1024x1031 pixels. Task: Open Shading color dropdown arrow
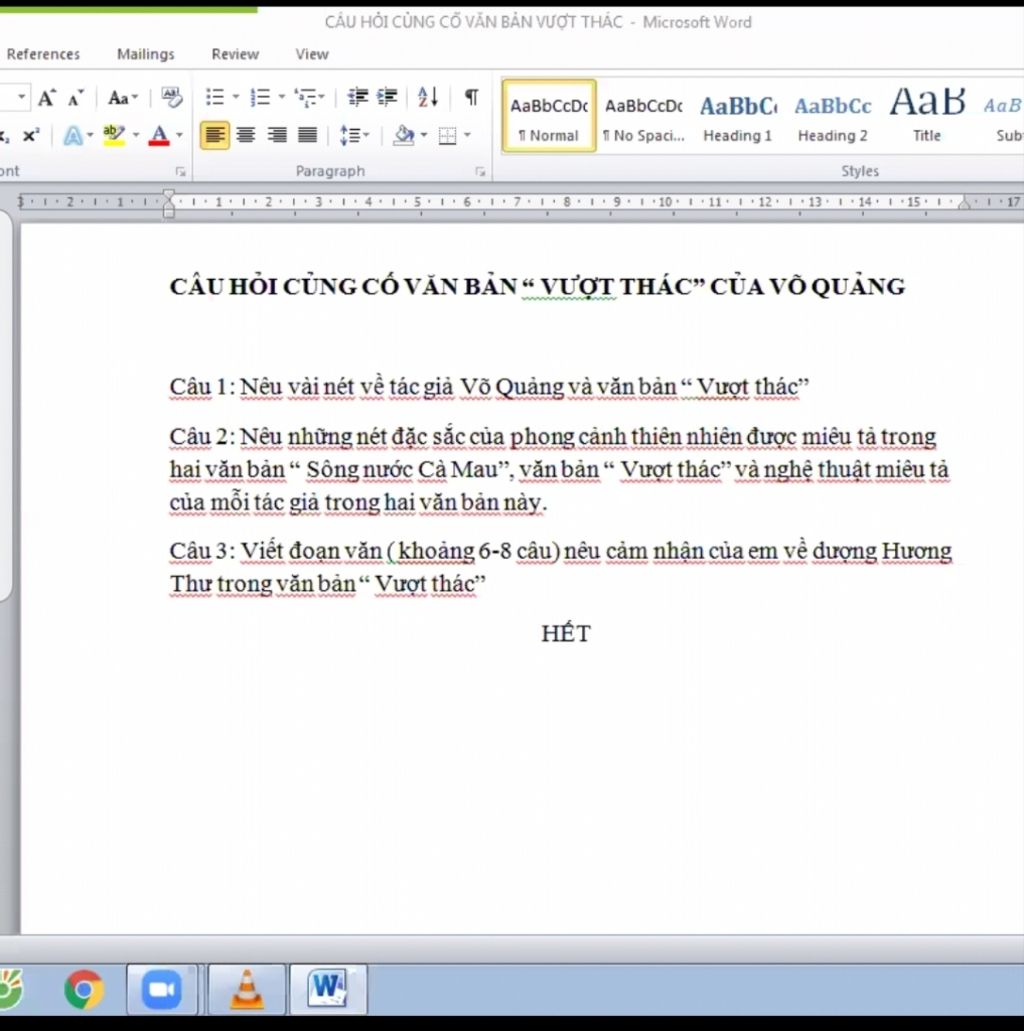(x=424, y=135)
